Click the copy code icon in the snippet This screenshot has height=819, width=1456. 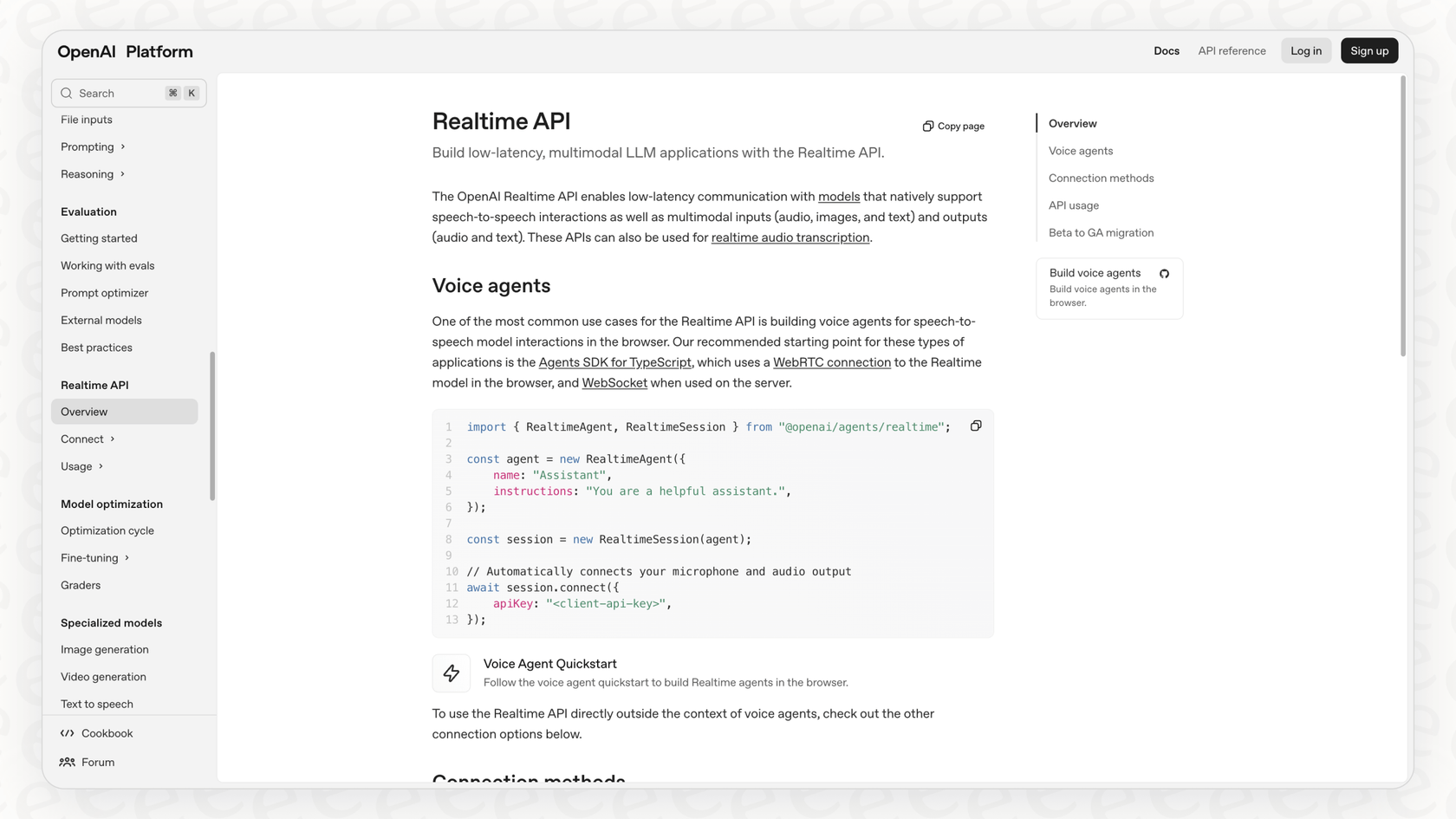(976, 426)
